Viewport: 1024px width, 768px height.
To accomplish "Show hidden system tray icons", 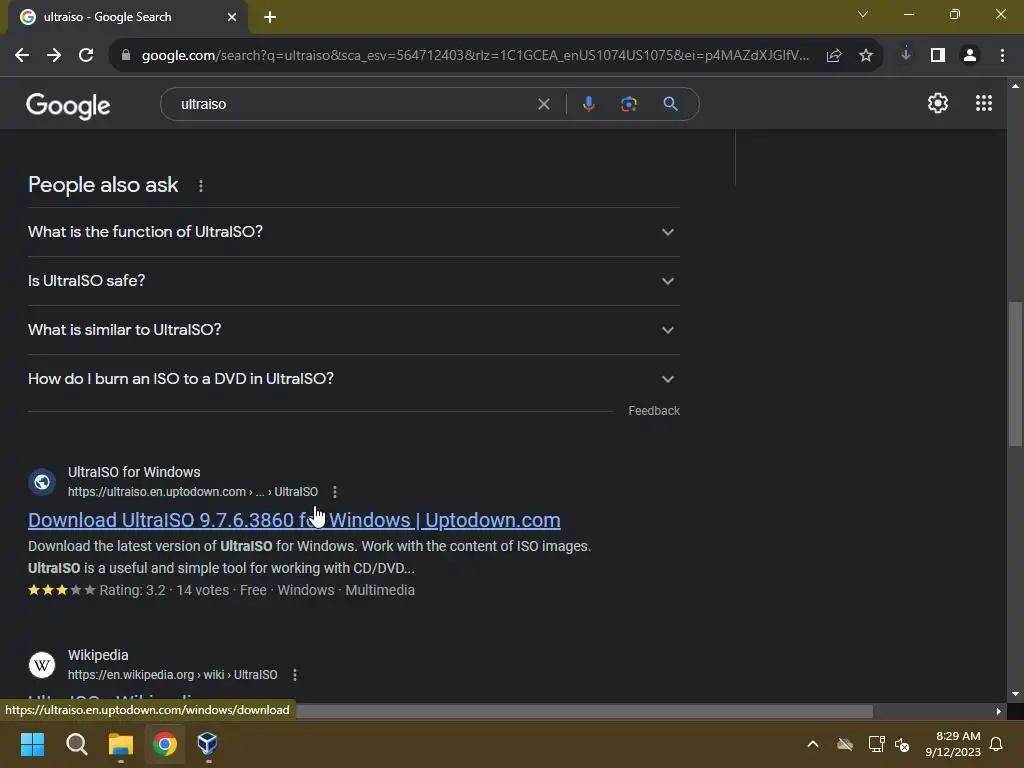I will 812,744.
